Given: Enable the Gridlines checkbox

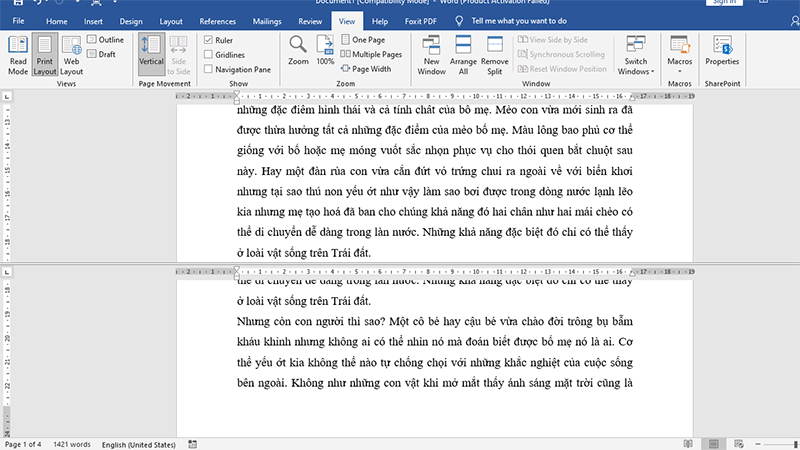Looking at the screenshot, I should 208,54.
